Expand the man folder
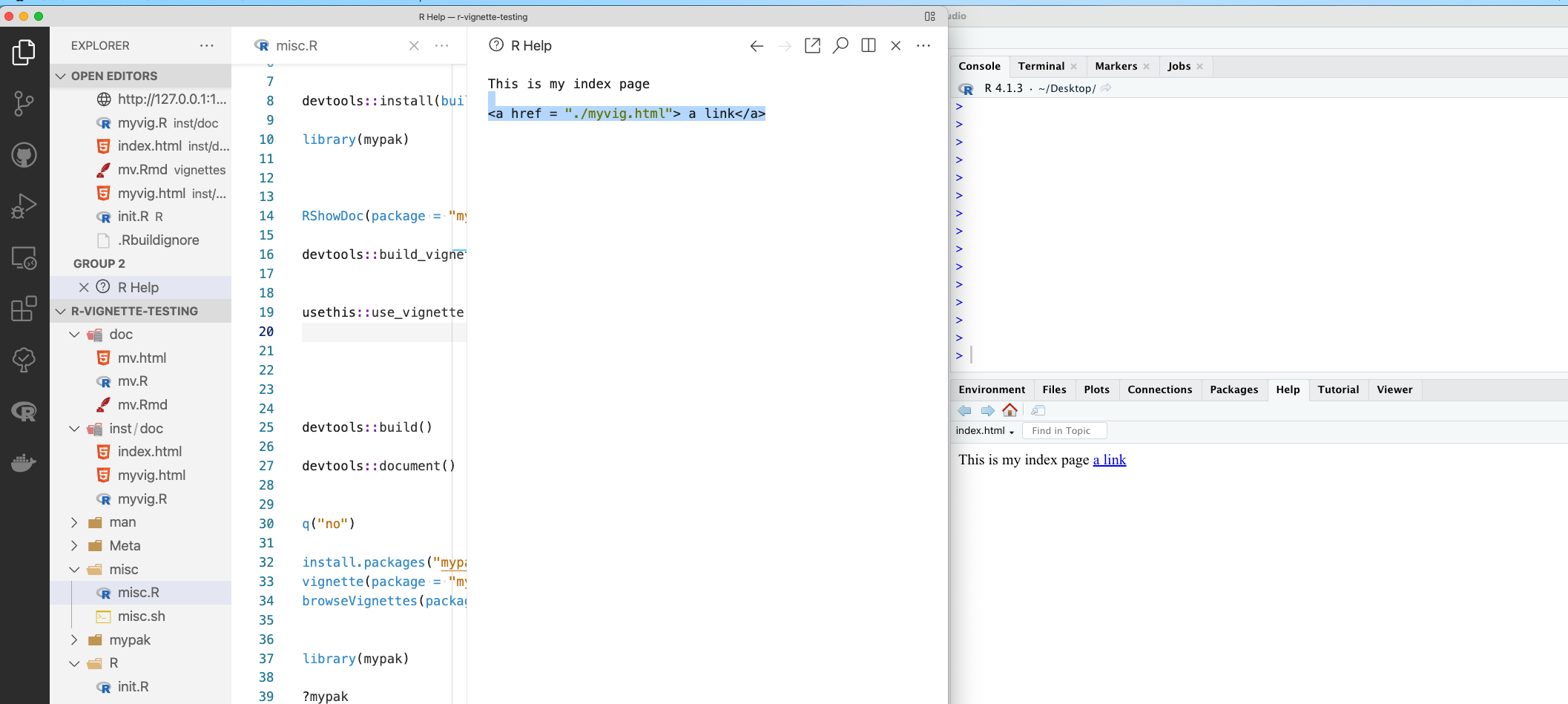The height and width of the screenshot is (704, 1568). click(74, 522)
